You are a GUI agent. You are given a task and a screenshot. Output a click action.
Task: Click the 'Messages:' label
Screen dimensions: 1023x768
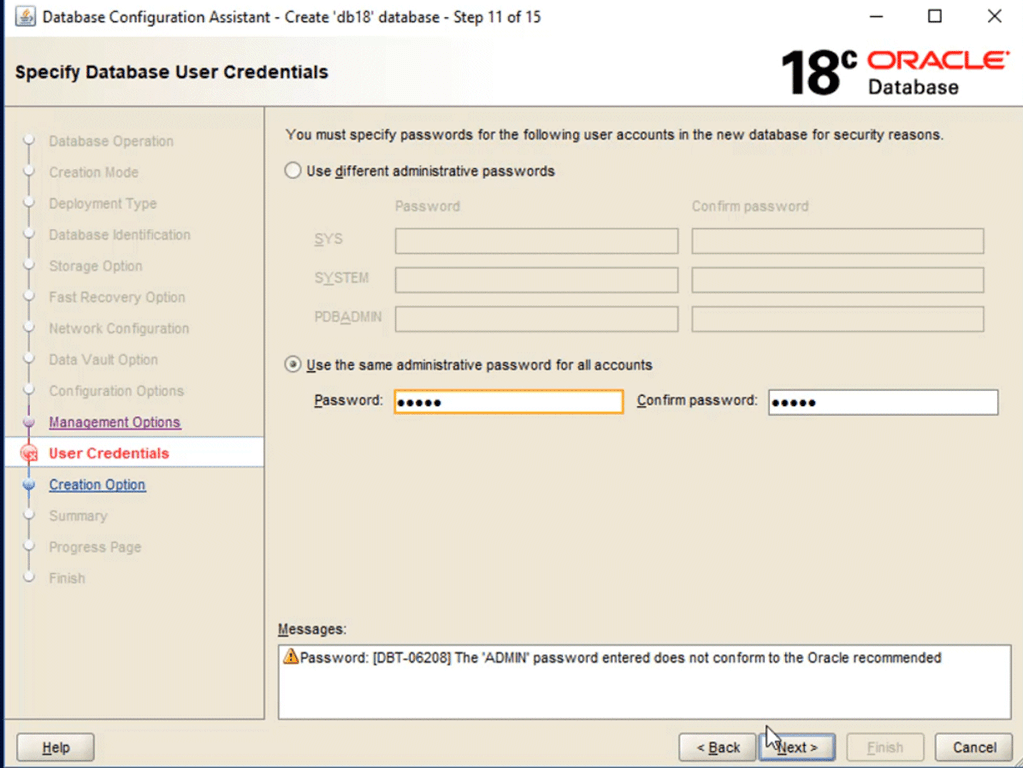(313, 629)
